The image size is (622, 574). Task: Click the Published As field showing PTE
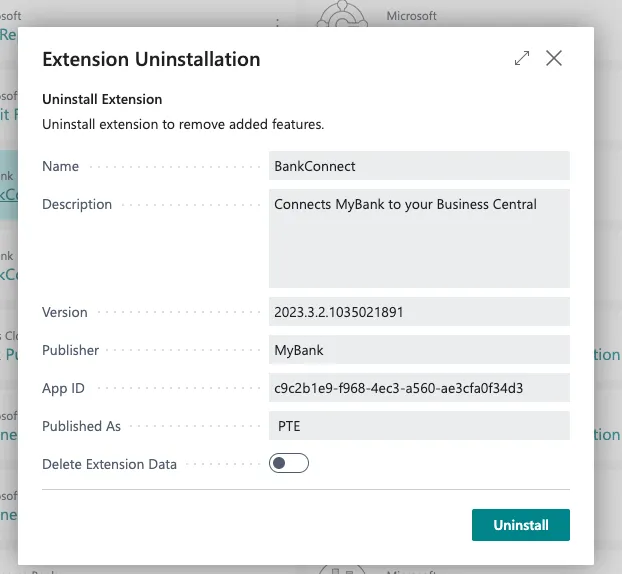pos(419,426)
